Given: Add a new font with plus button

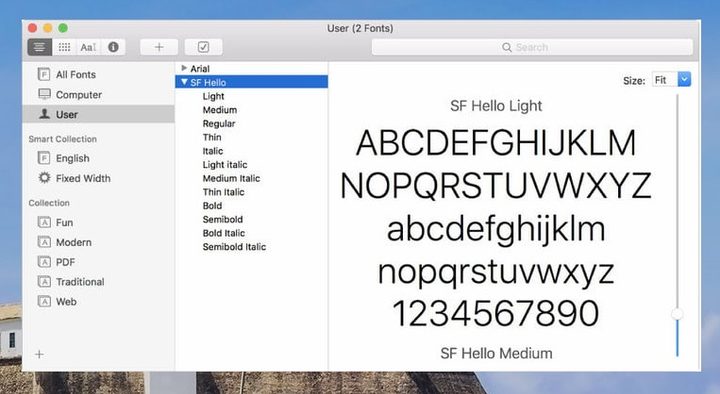Looking at the screenshot, I should pos(159,47).
